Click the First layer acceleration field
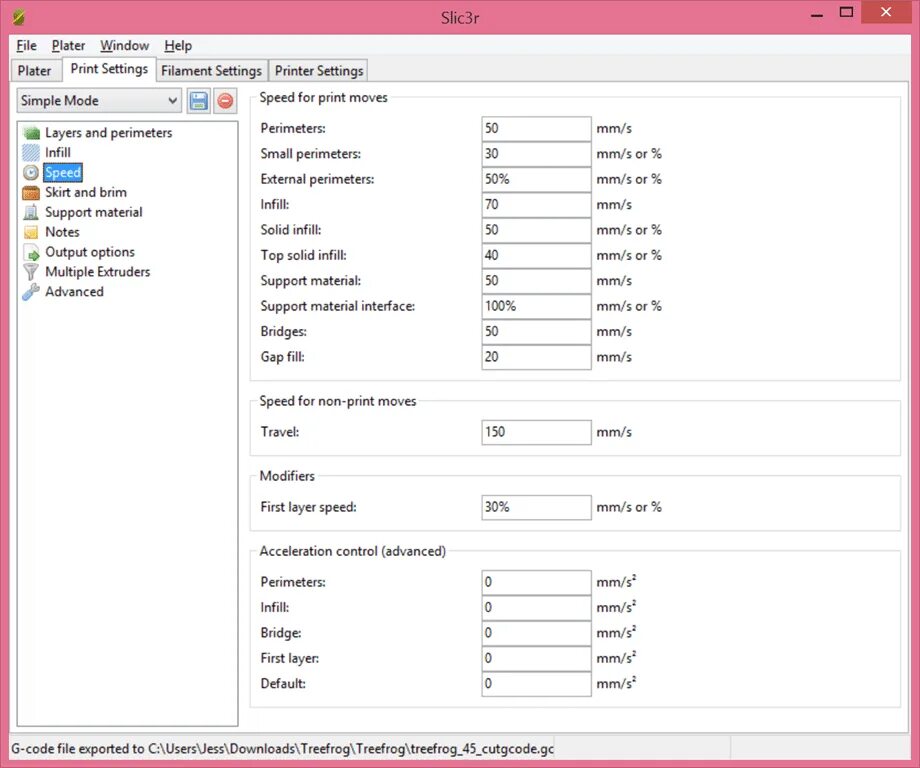Viewport: 920px width, 768px height. pyautogui.click(x=536, y=658)
